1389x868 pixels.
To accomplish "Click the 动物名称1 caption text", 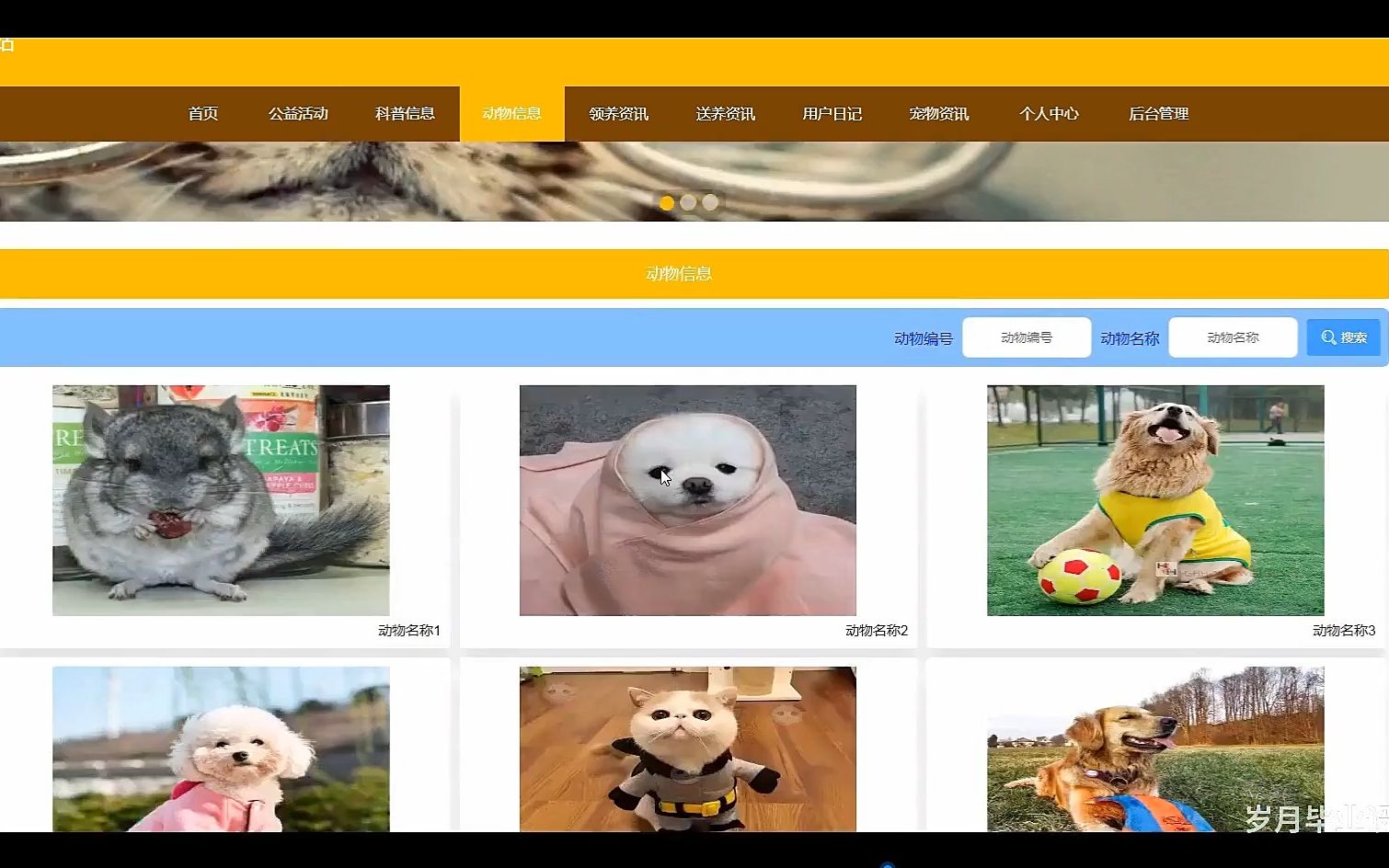I will [409, 631].
